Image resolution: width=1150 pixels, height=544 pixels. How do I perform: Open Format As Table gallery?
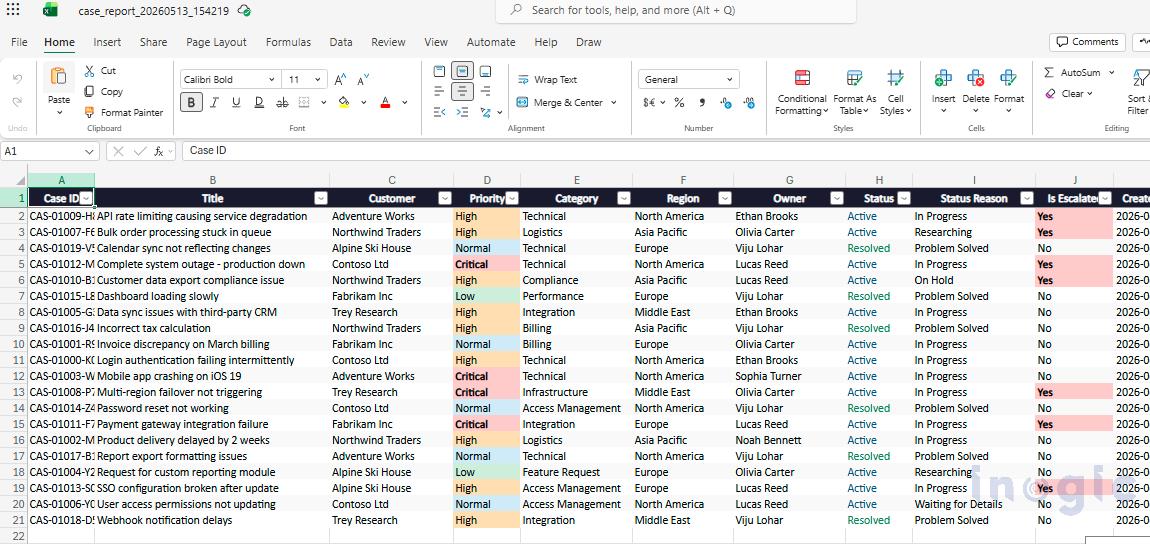(x=854, y=92)
